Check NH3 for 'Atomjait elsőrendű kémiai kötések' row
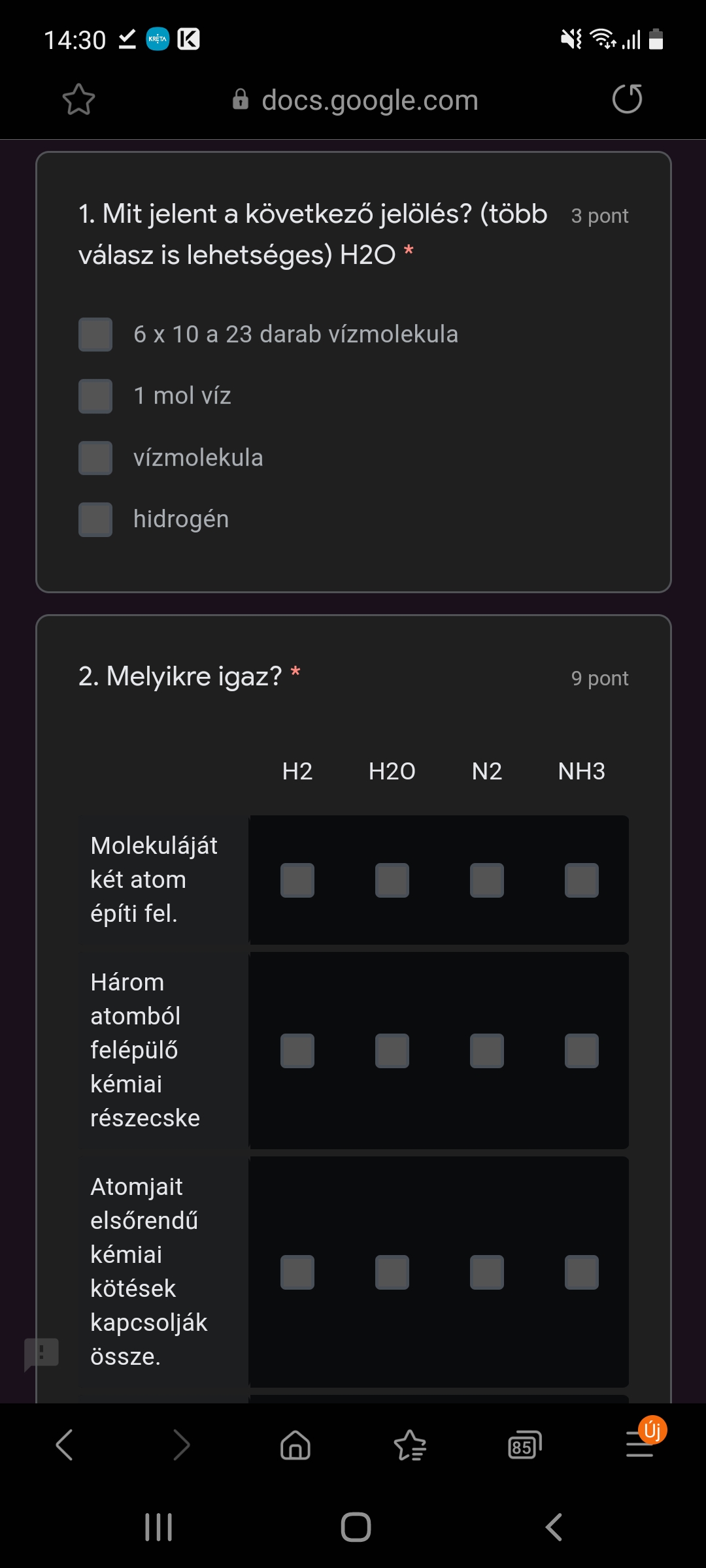This screenshot has width=706, height=1568. (x=582, y=1272)
